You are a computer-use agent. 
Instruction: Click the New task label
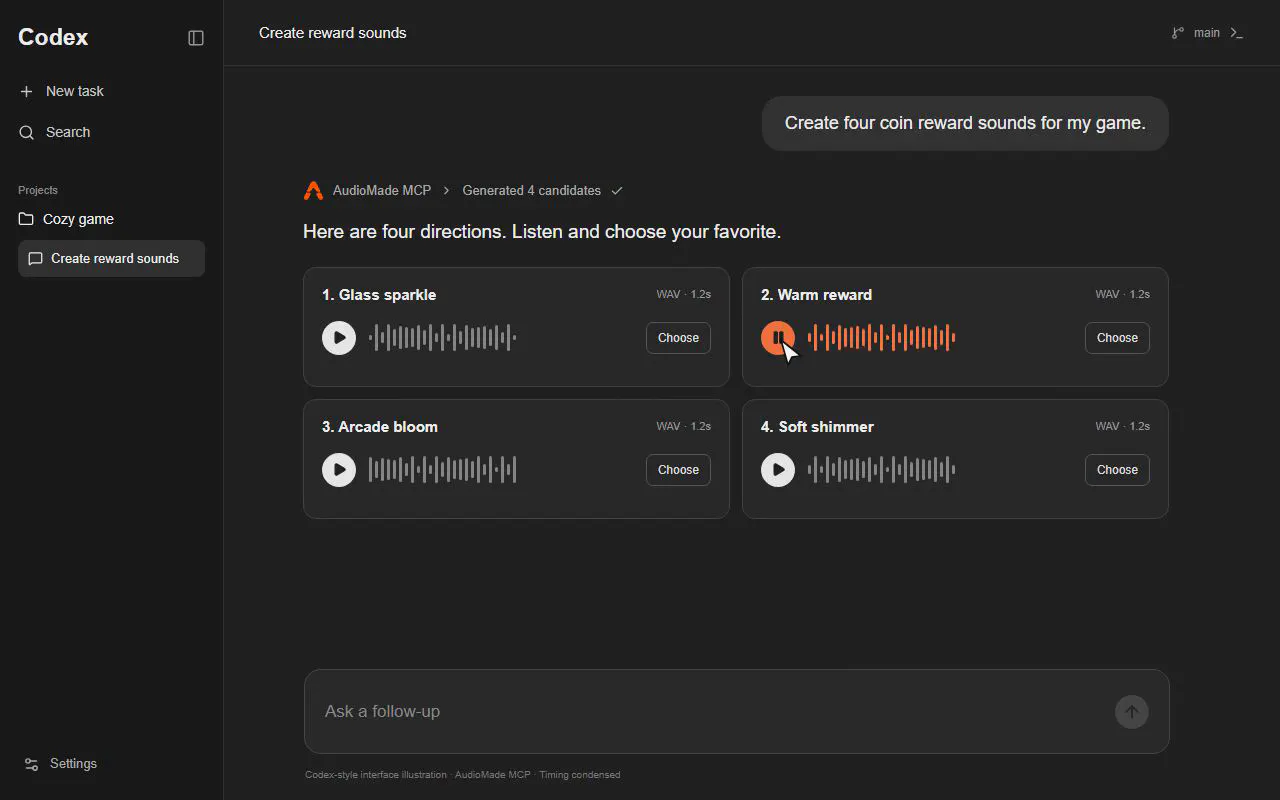pos(75,91)
